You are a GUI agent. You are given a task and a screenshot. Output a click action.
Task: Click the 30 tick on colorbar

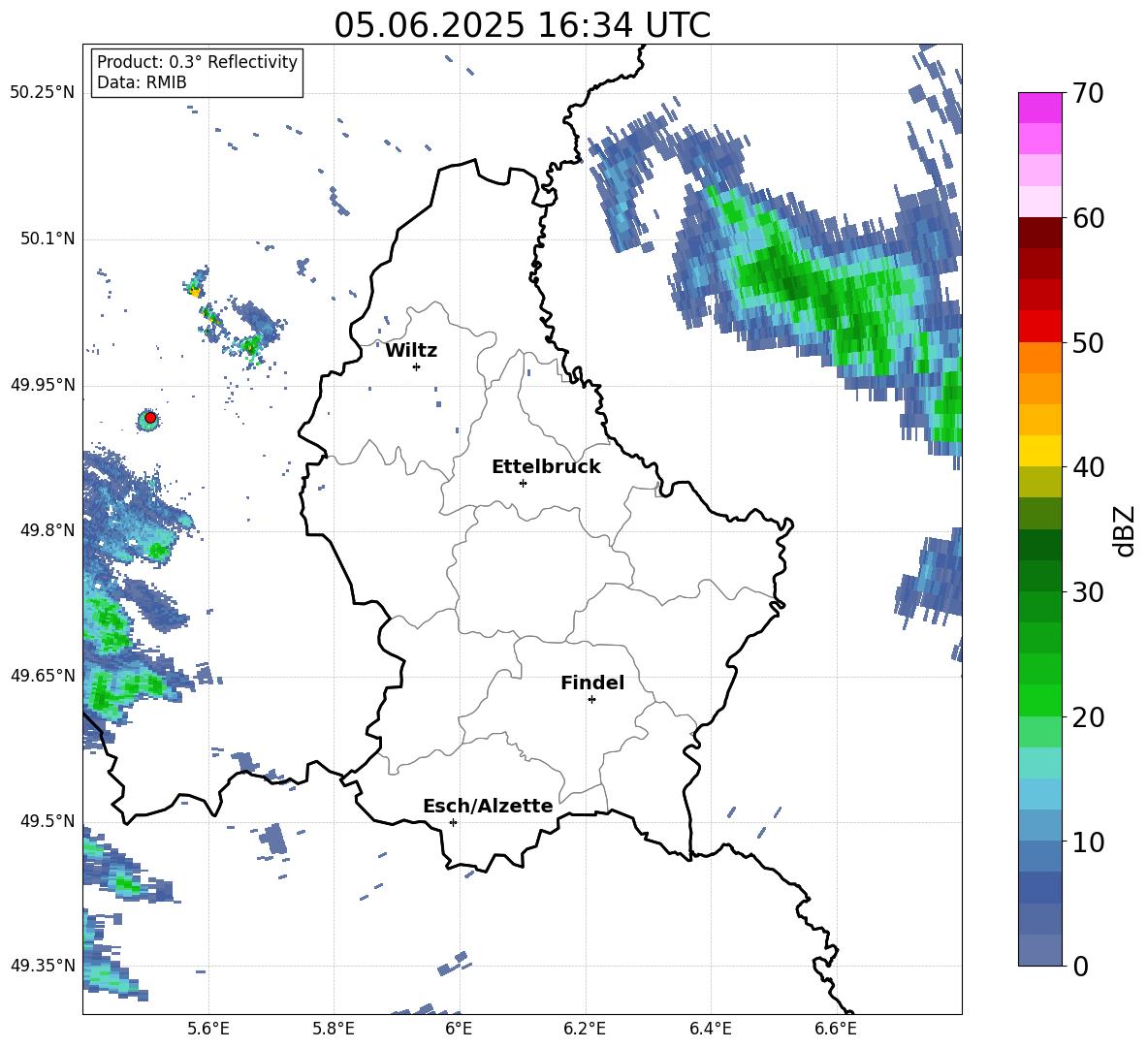(1088, 591)
